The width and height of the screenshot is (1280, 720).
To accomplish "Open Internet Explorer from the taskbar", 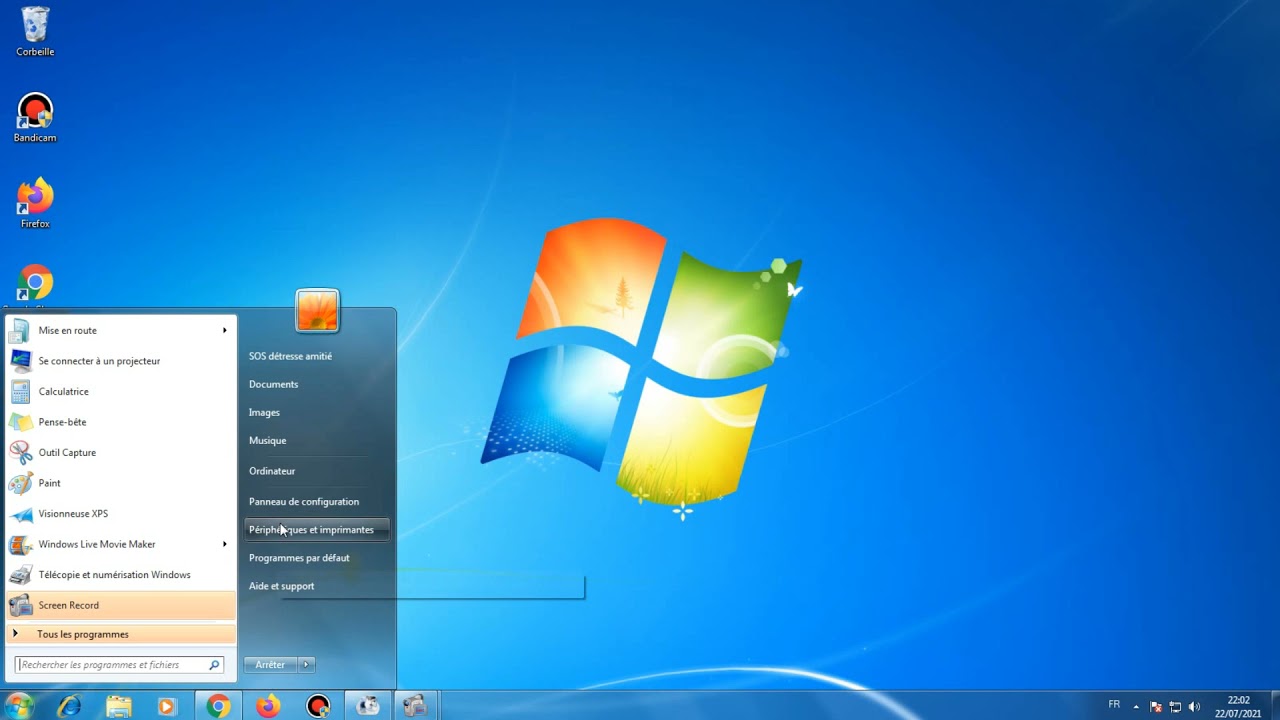I will [69, 706].
